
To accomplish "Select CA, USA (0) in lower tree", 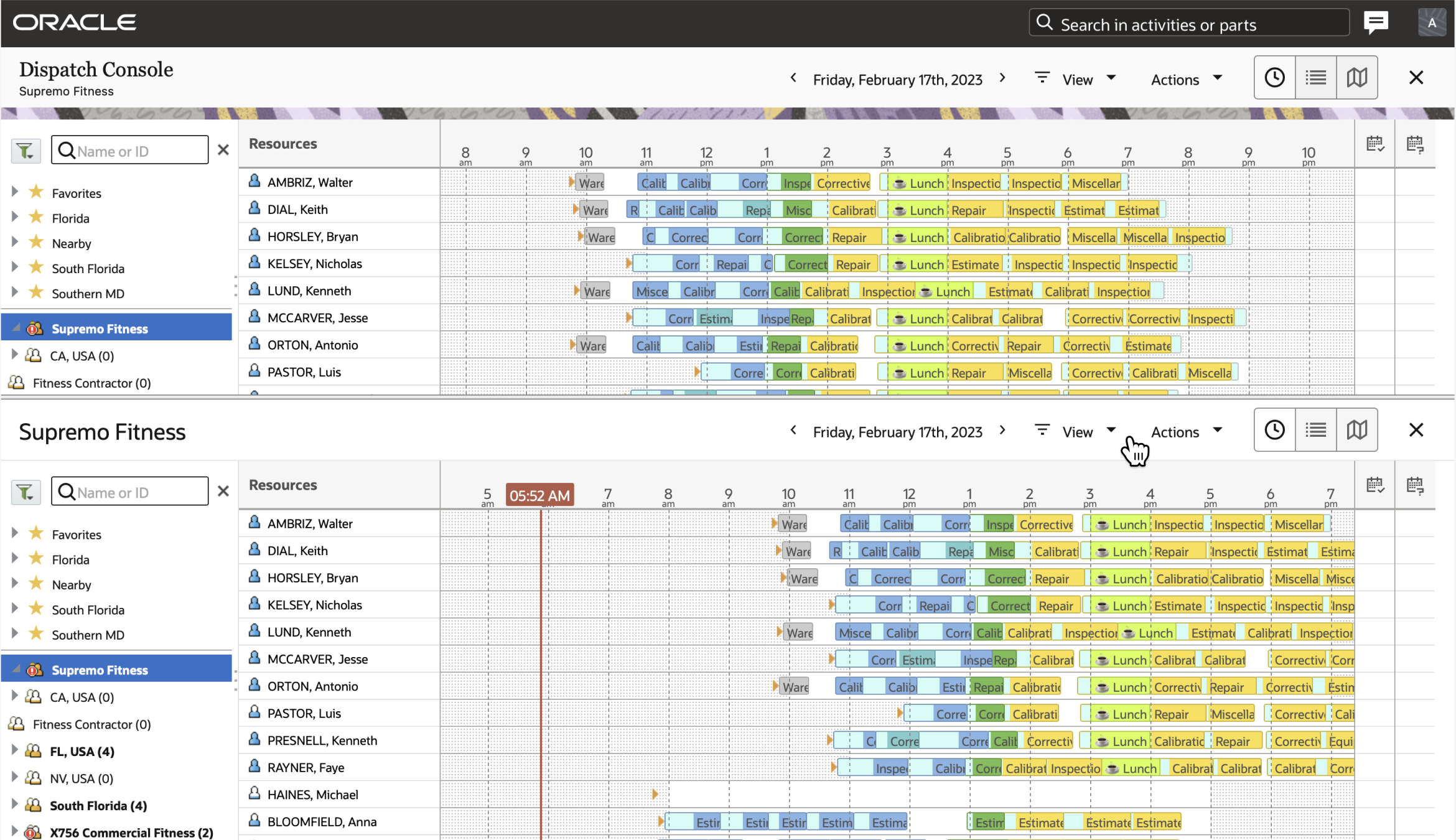I will click(x=82, y=697).
